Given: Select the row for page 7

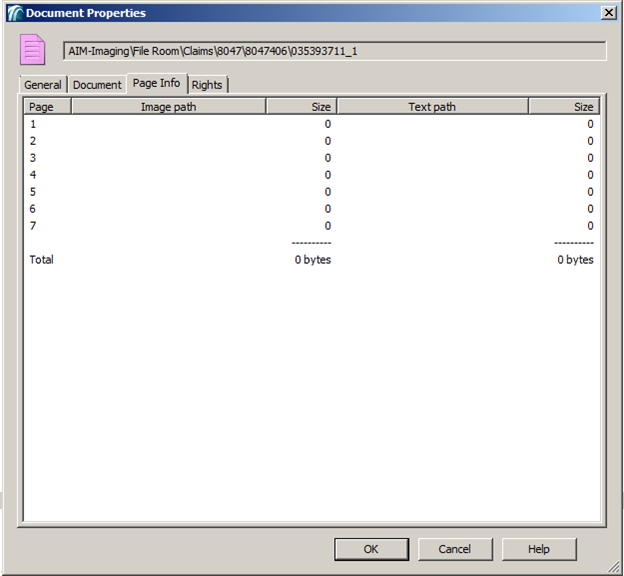Looking at the screenshot, I should [x=312, y=226].
